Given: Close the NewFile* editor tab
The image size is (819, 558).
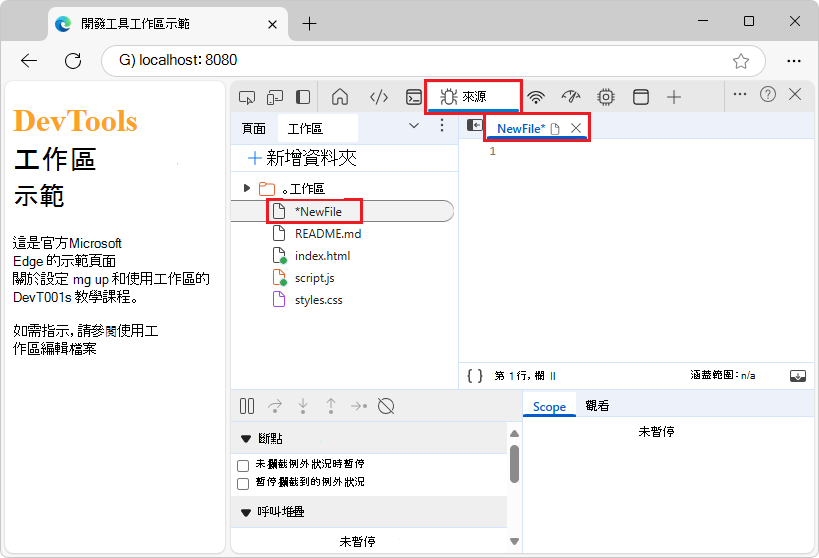Looking at the screenshot, I should point(576,128).
